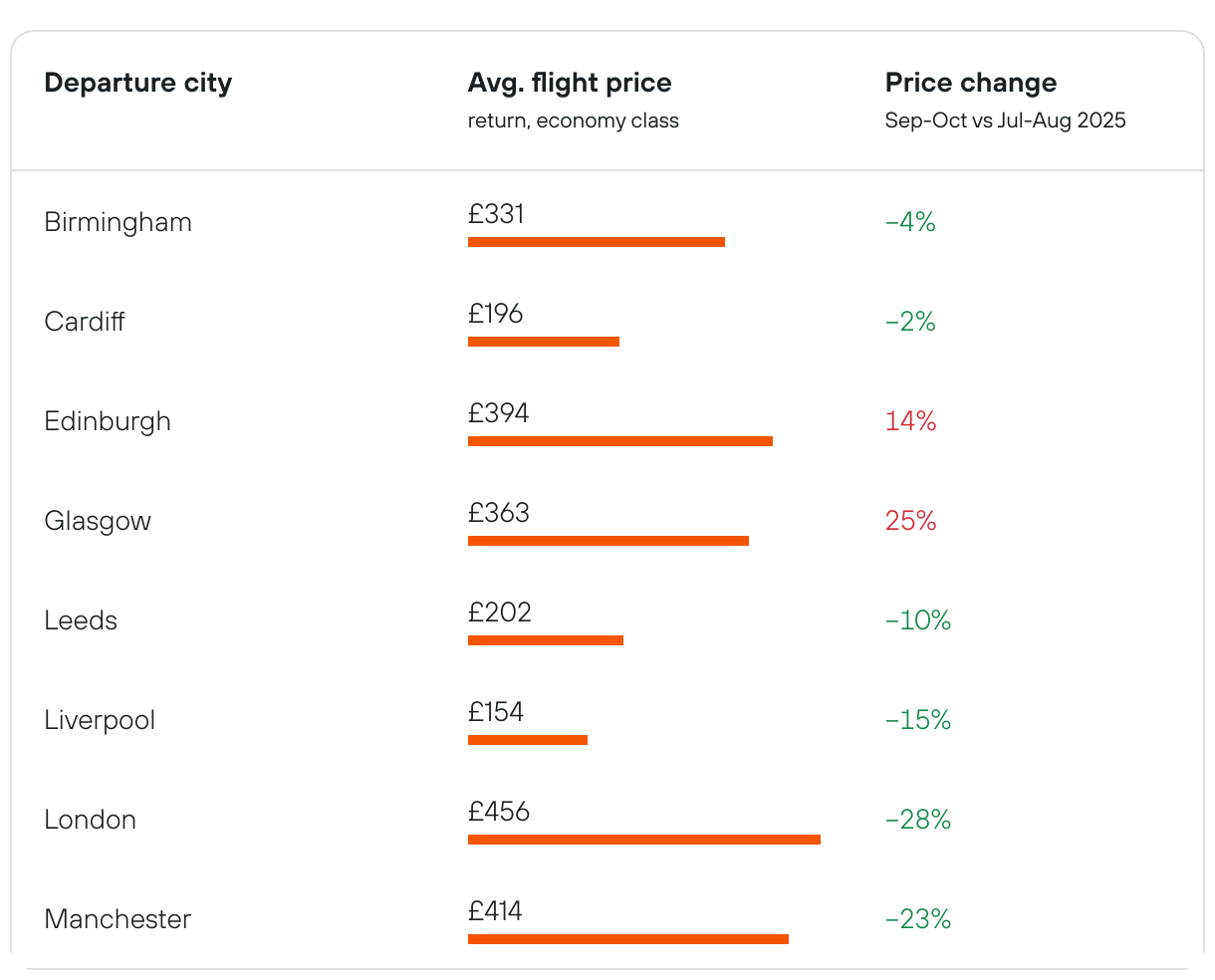Image resolution: width=1215 pixels, height=980 pixels.
Task: Click the red 25% price change
Action: click(x=910, y=521)
